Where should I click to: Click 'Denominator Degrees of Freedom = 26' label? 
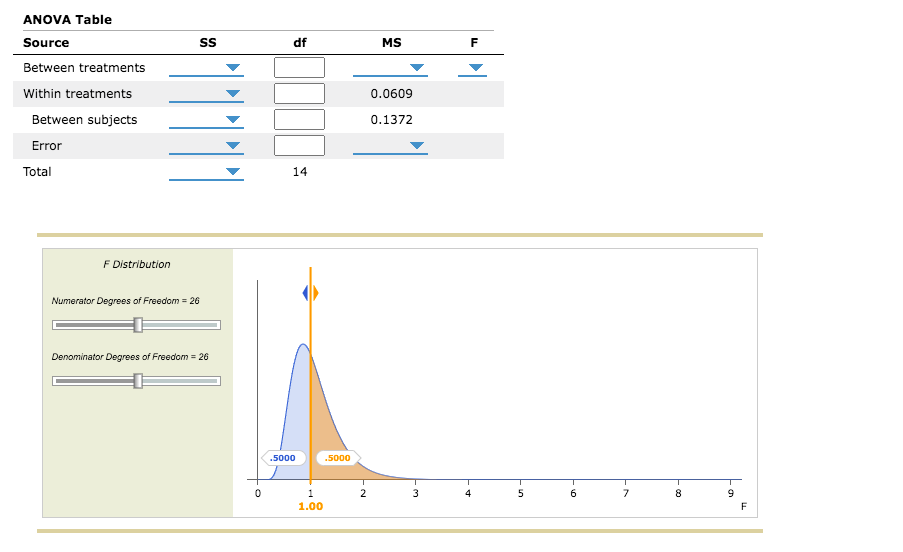tap(130, 357)
